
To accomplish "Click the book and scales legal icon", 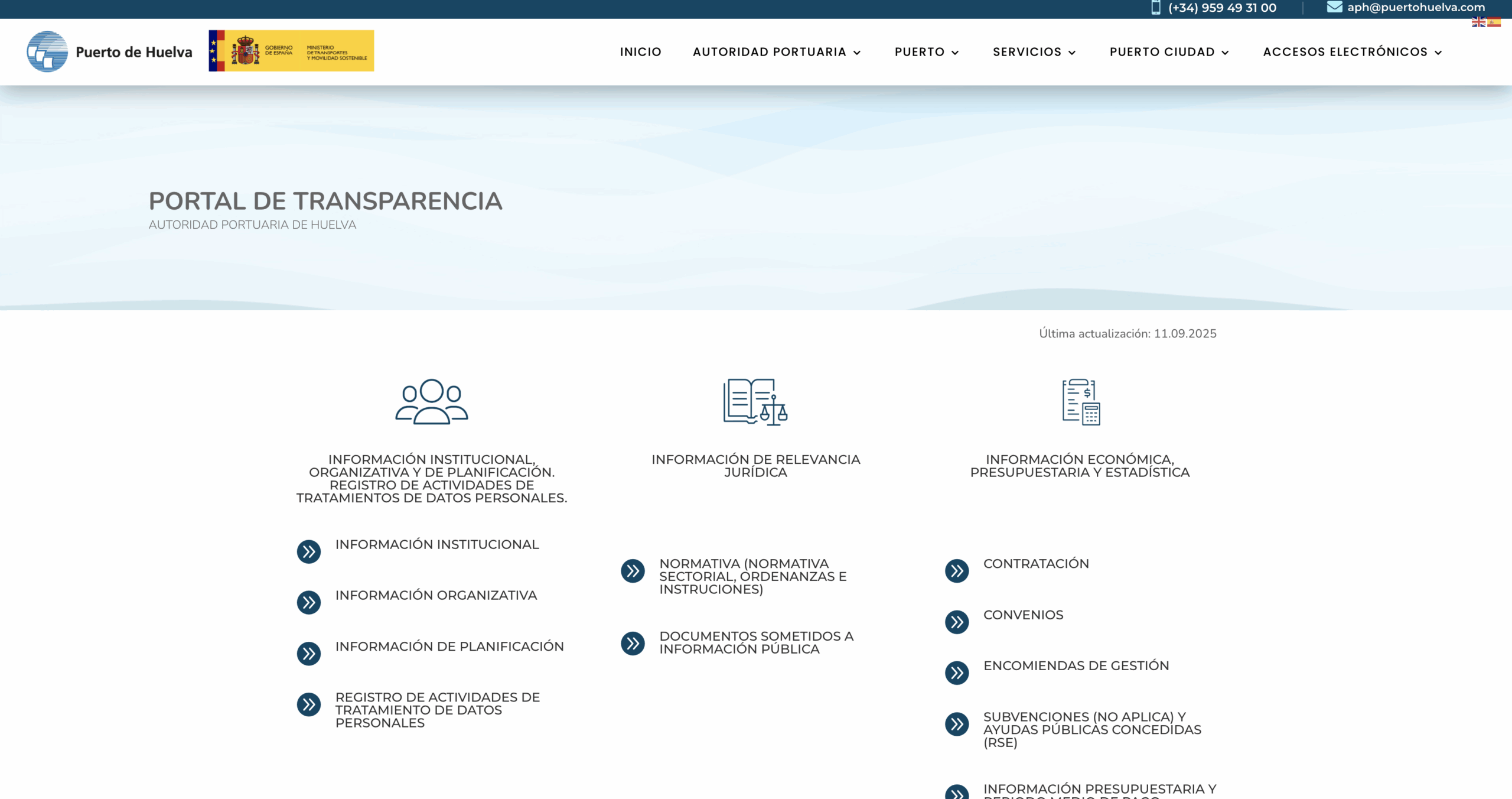I will coord(755,402).
